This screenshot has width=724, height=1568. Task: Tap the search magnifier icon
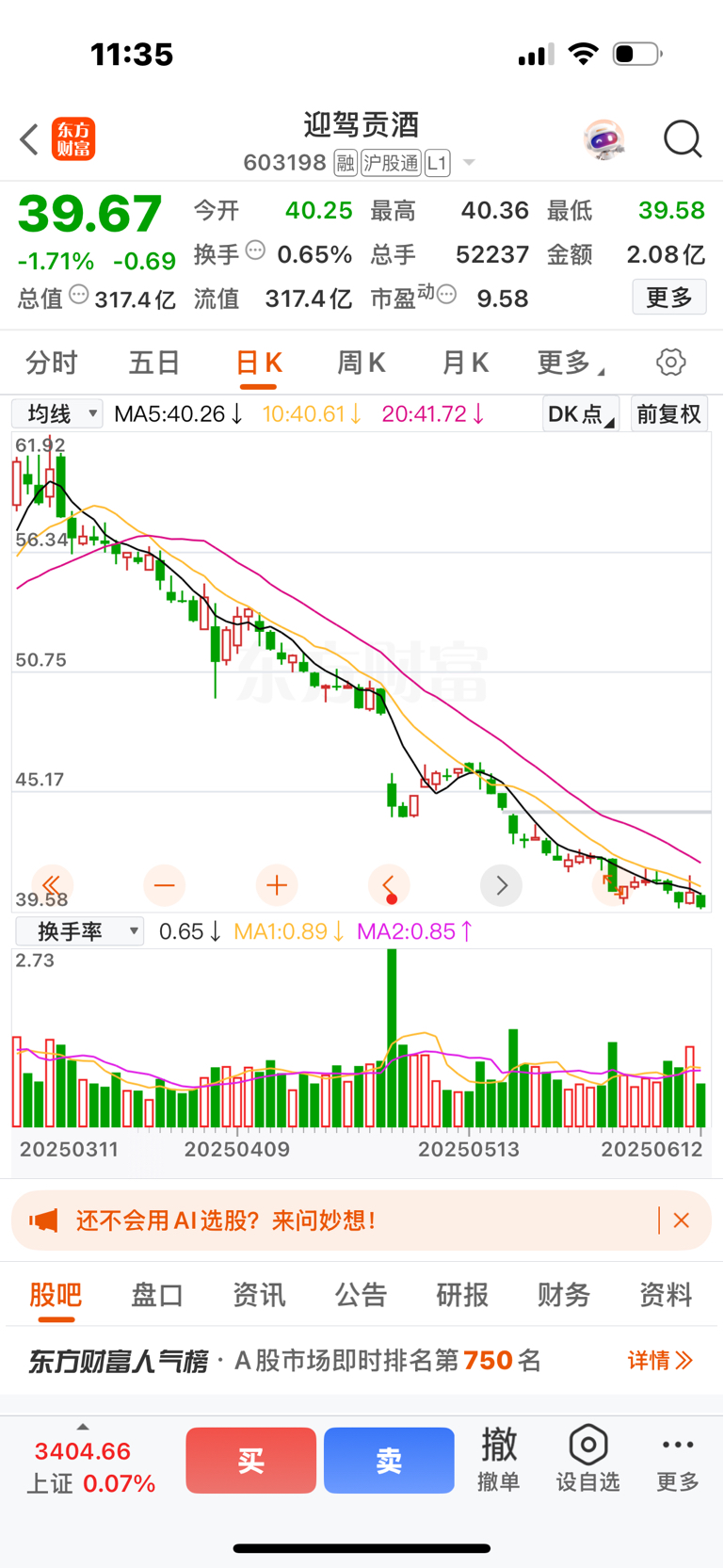tap(683, 139)
